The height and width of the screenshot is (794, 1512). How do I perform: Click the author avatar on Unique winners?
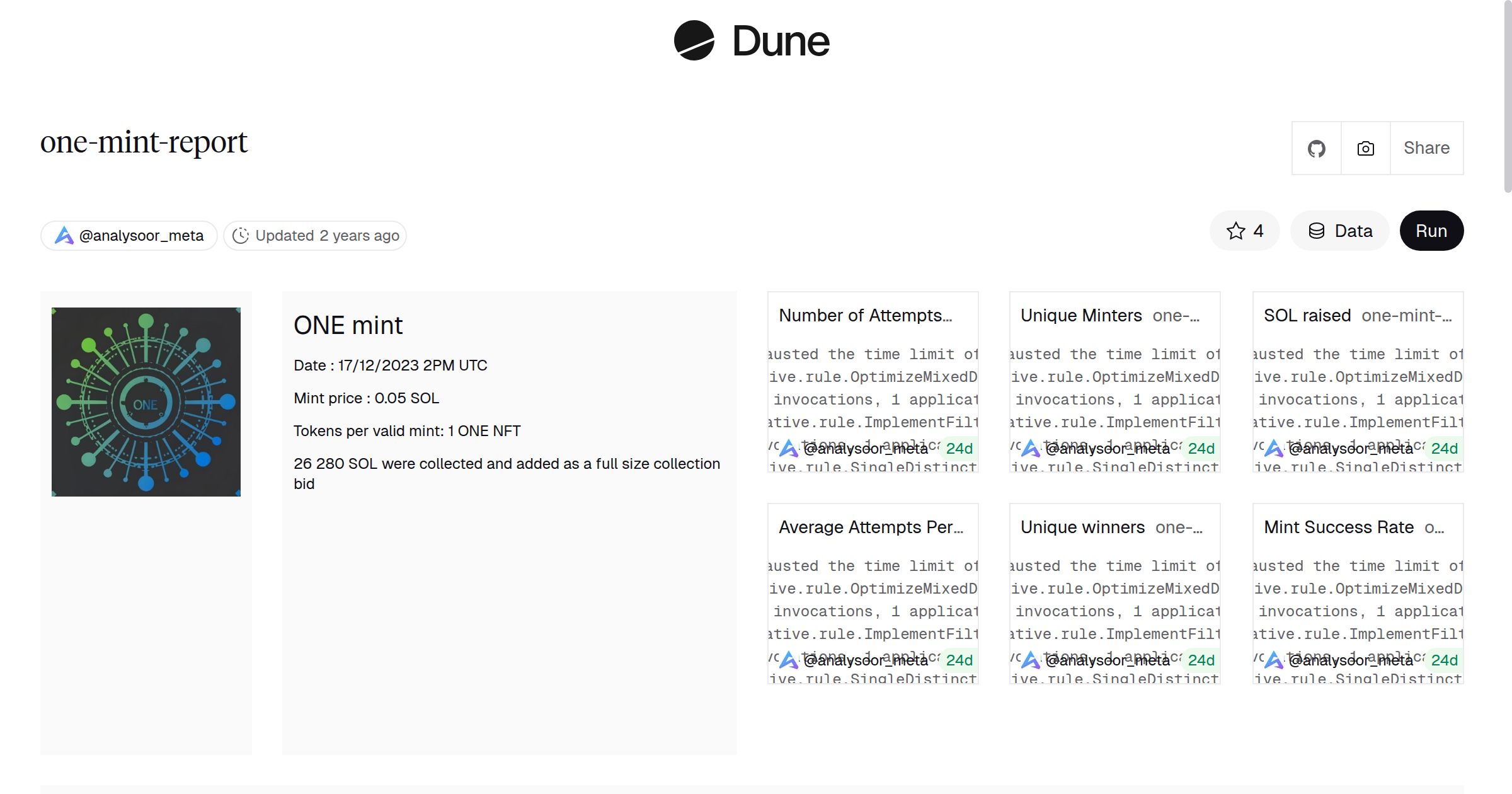(1030, 660)
